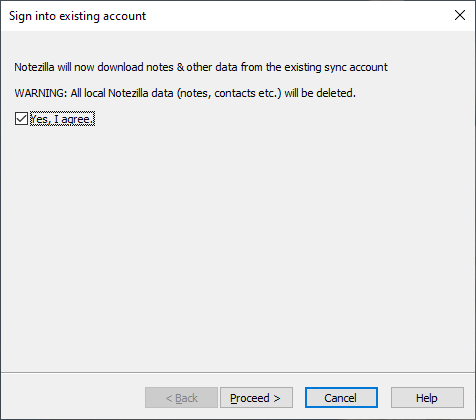Click the check mark inside the checkbox
476x420 pixels.
(21, 119)
